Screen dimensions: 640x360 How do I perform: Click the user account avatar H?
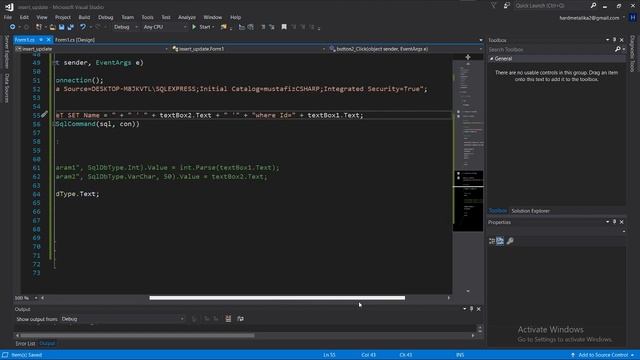click(633, 18)
